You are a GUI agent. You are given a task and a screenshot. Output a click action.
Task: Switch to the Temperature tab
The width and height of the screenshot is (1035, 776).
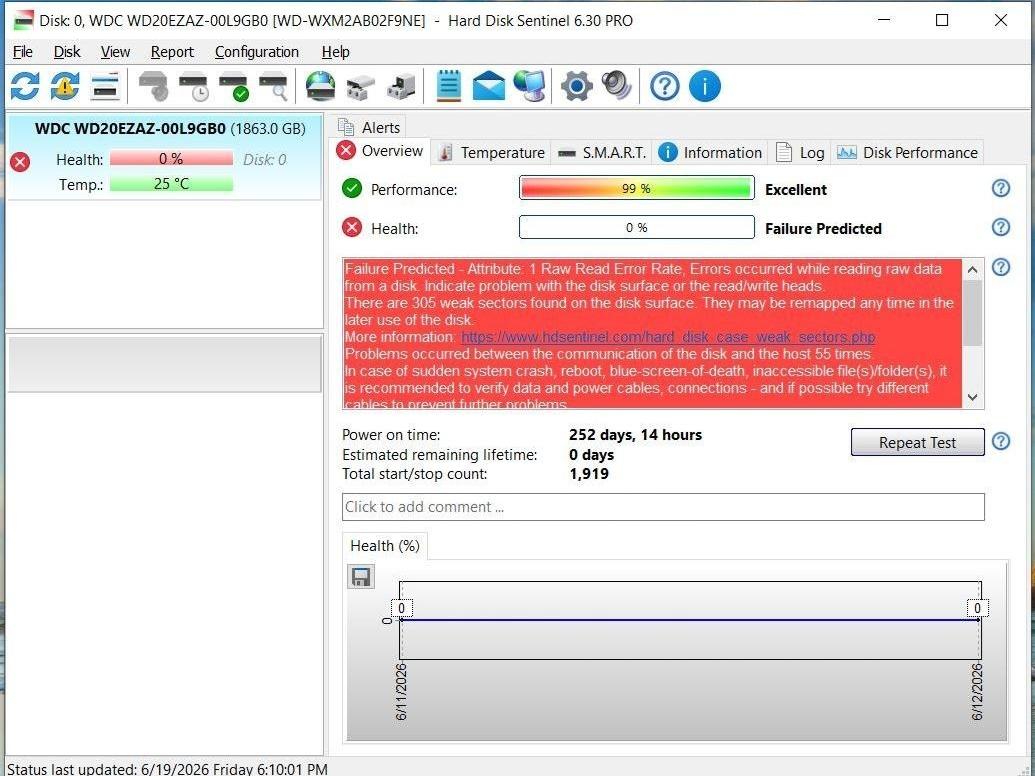coord(492,152)
